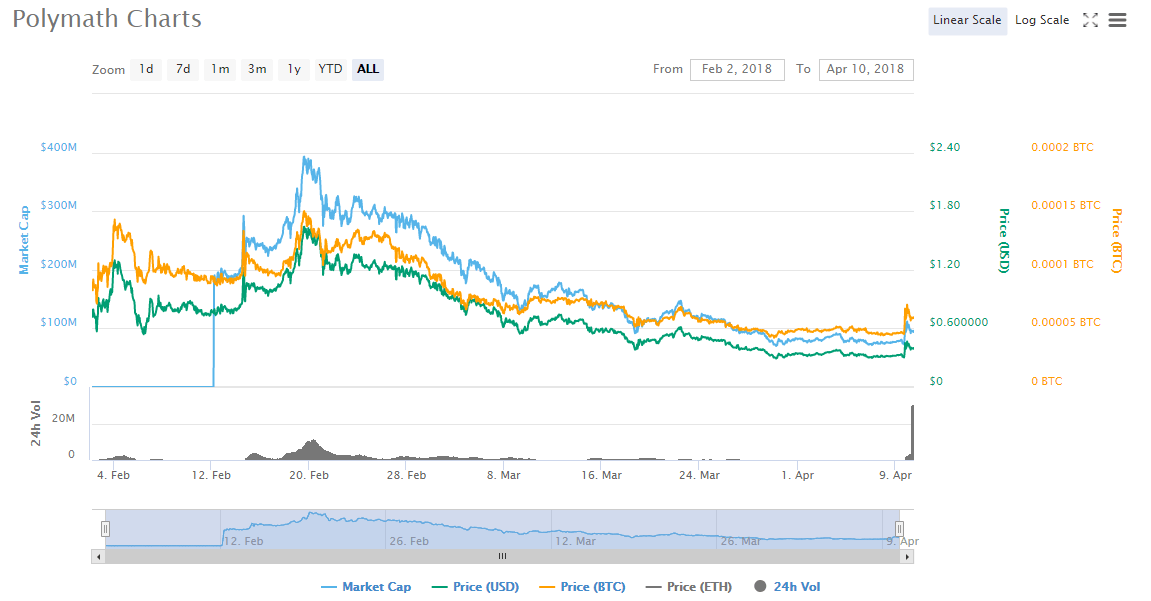Select the 1m zoom range
The width and height of the screenshot is (1151, 601).
220,69
